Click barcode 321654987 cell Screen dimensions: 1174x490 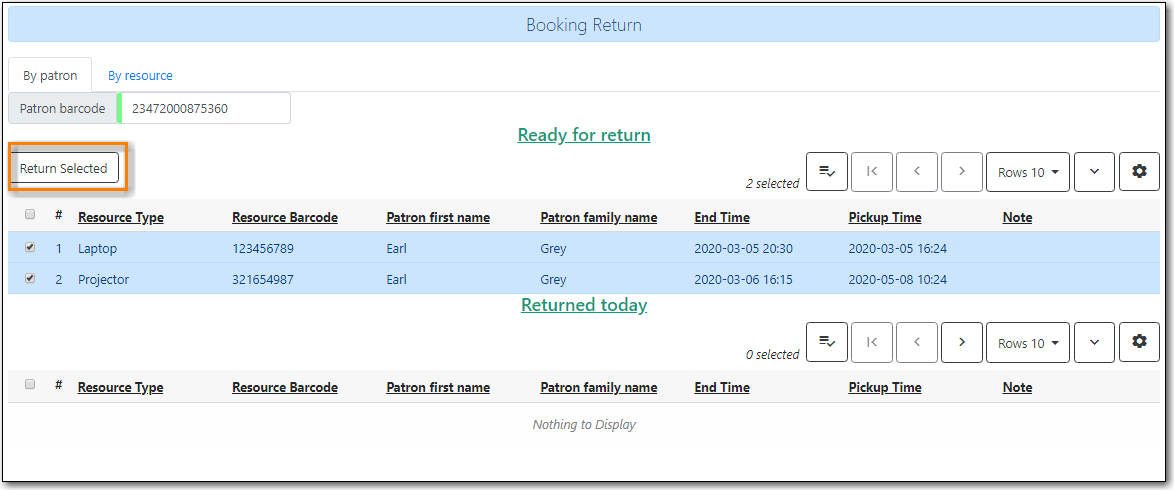coord(263,279)
